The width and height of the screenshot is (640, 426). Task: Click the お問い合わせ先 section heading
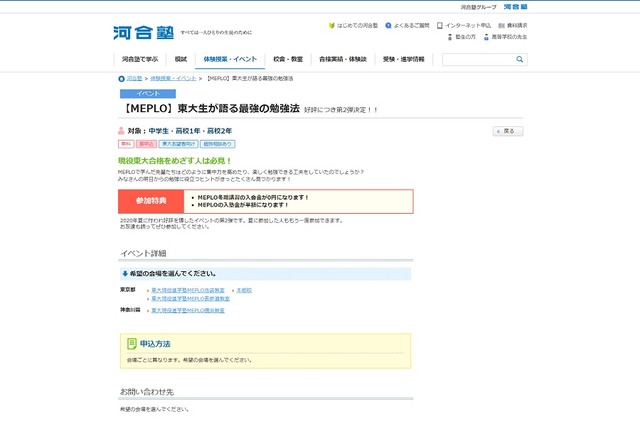pyautogui.click(x=147, y=392)
